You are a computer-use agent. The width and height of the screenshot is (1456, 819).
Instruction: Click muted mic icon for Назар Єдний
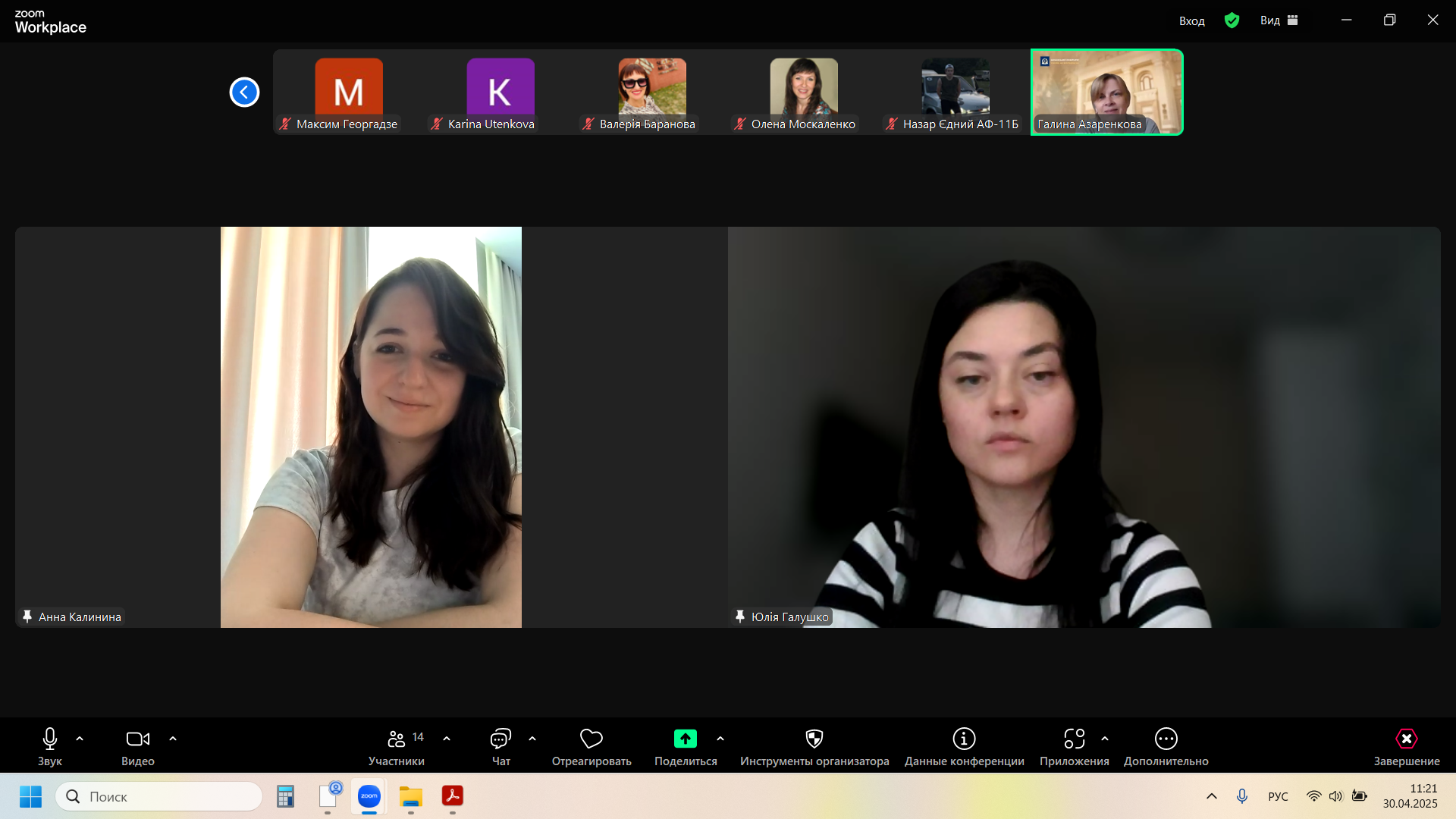(892, 124)
